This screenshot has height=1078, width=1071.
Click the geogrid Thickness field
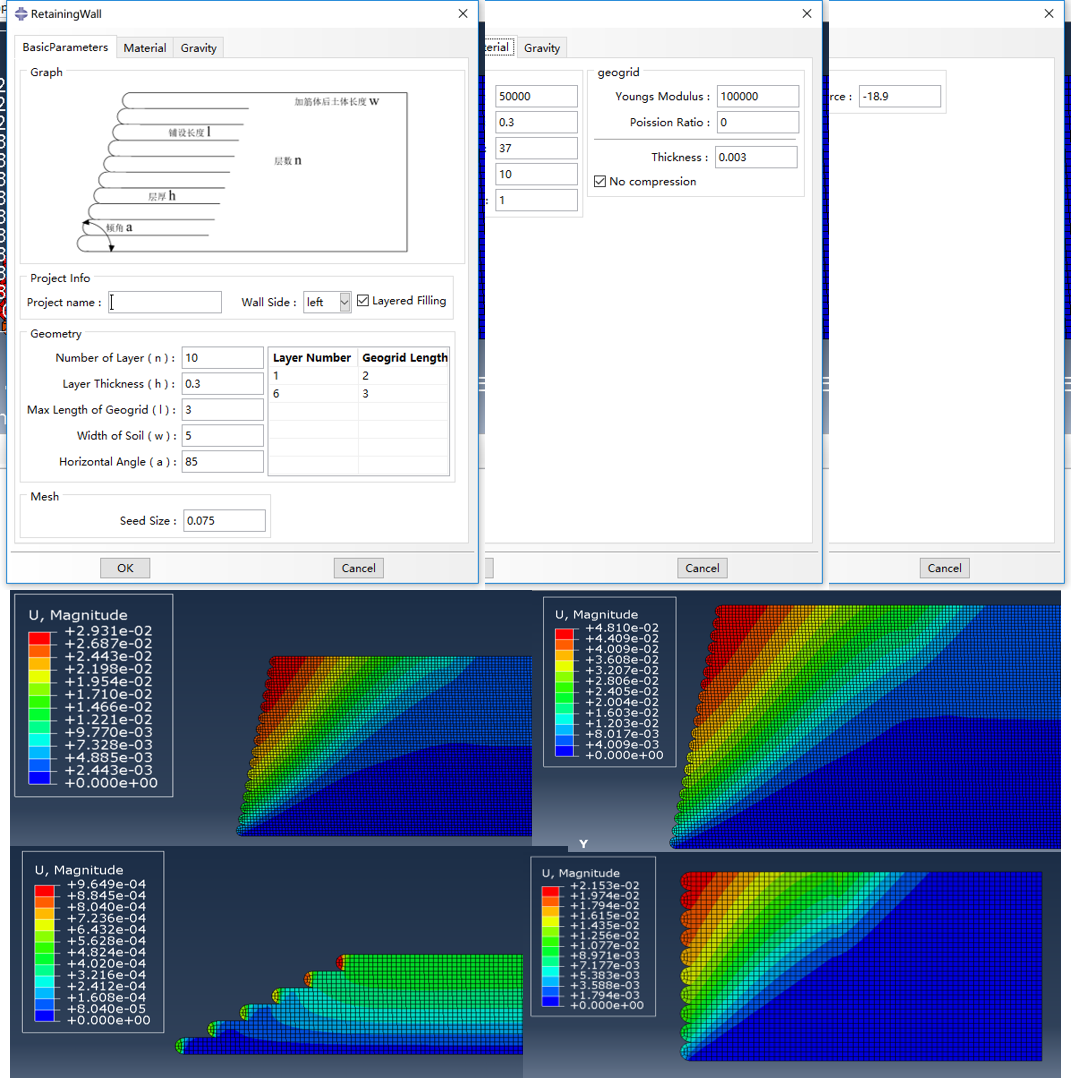[x=756, y=157]
